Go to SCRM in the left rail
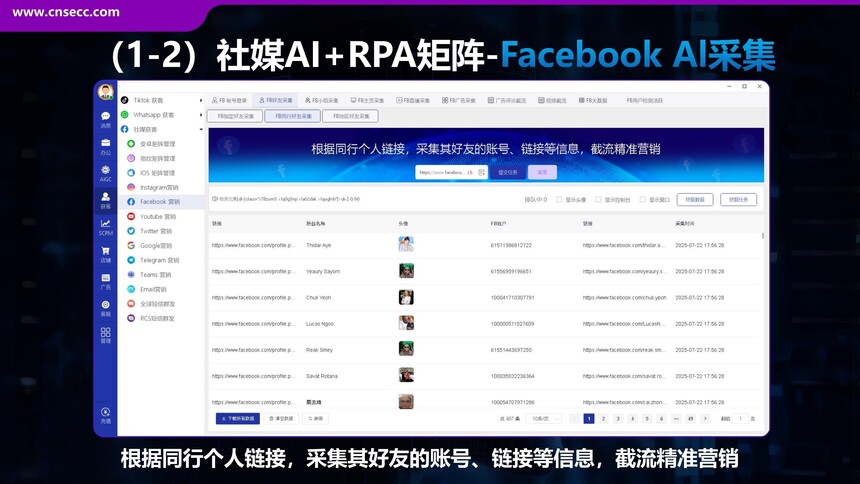Screen dimensions: 860x484 coord(105,227)
